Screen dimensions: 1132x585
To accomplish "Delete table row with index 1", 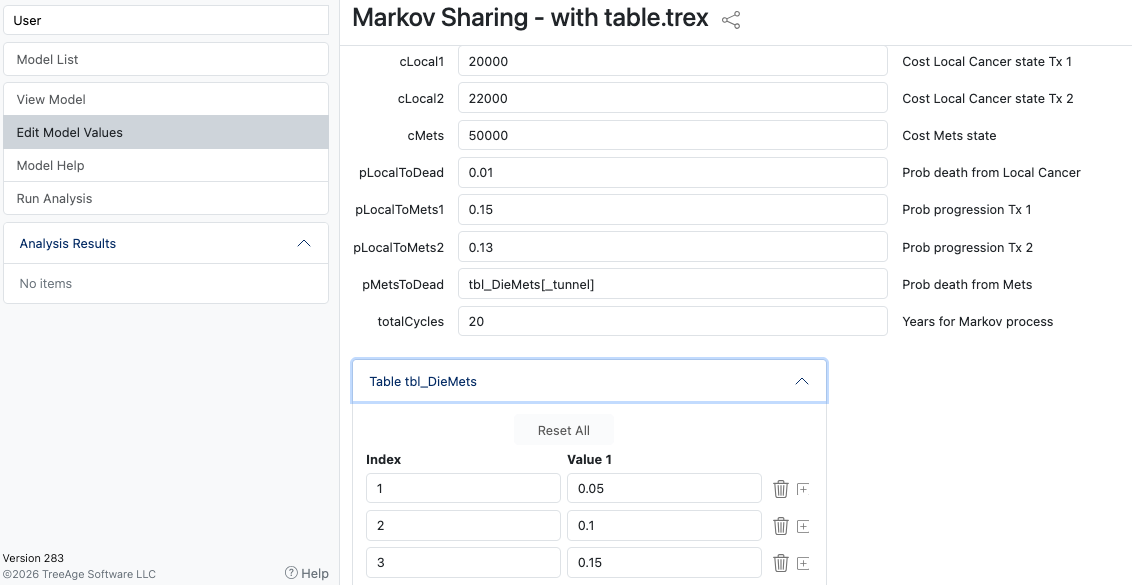I will (x=780, y=489).
